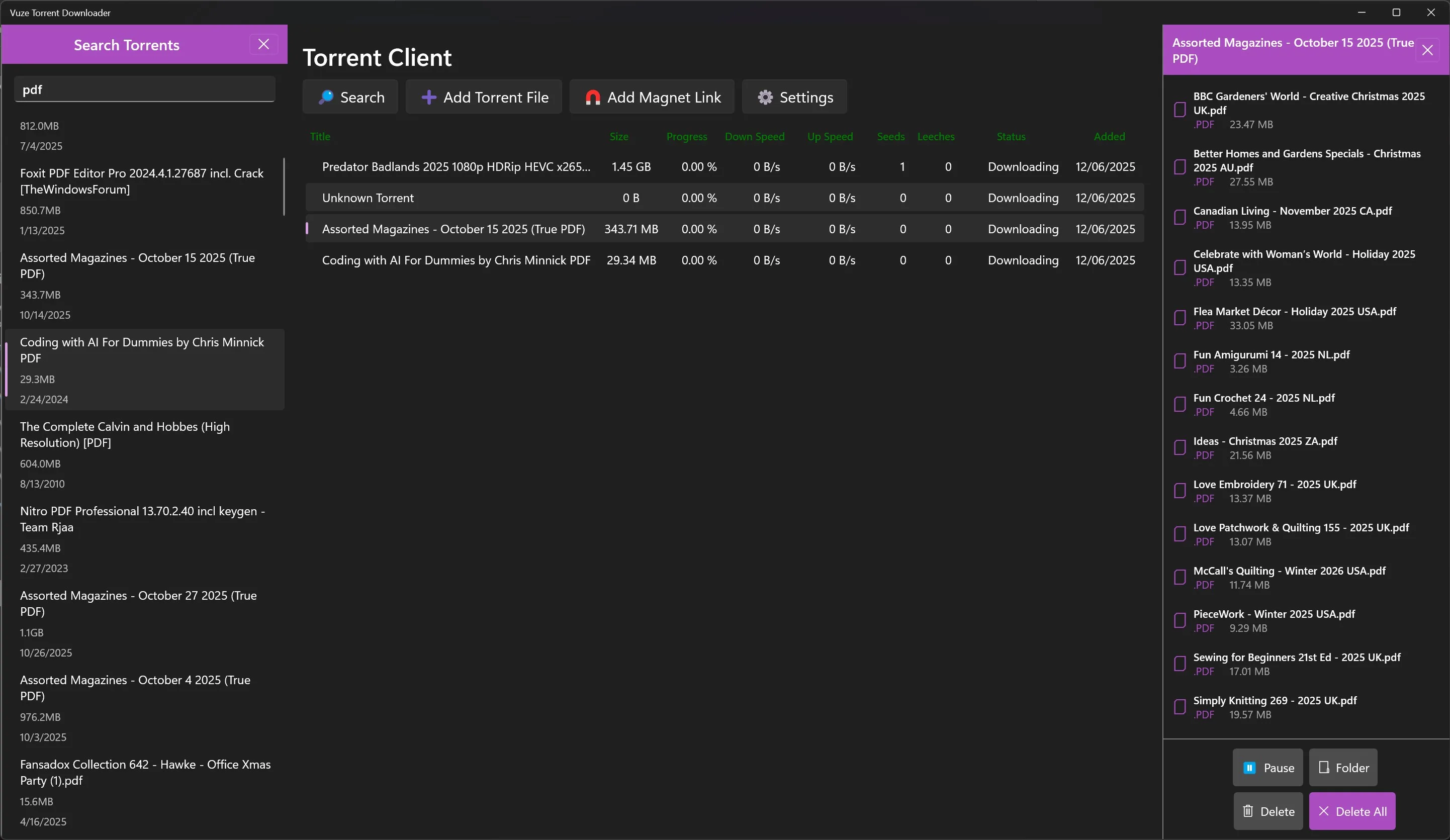
Task: Sort by Status column header
Action: (1012, 137)
